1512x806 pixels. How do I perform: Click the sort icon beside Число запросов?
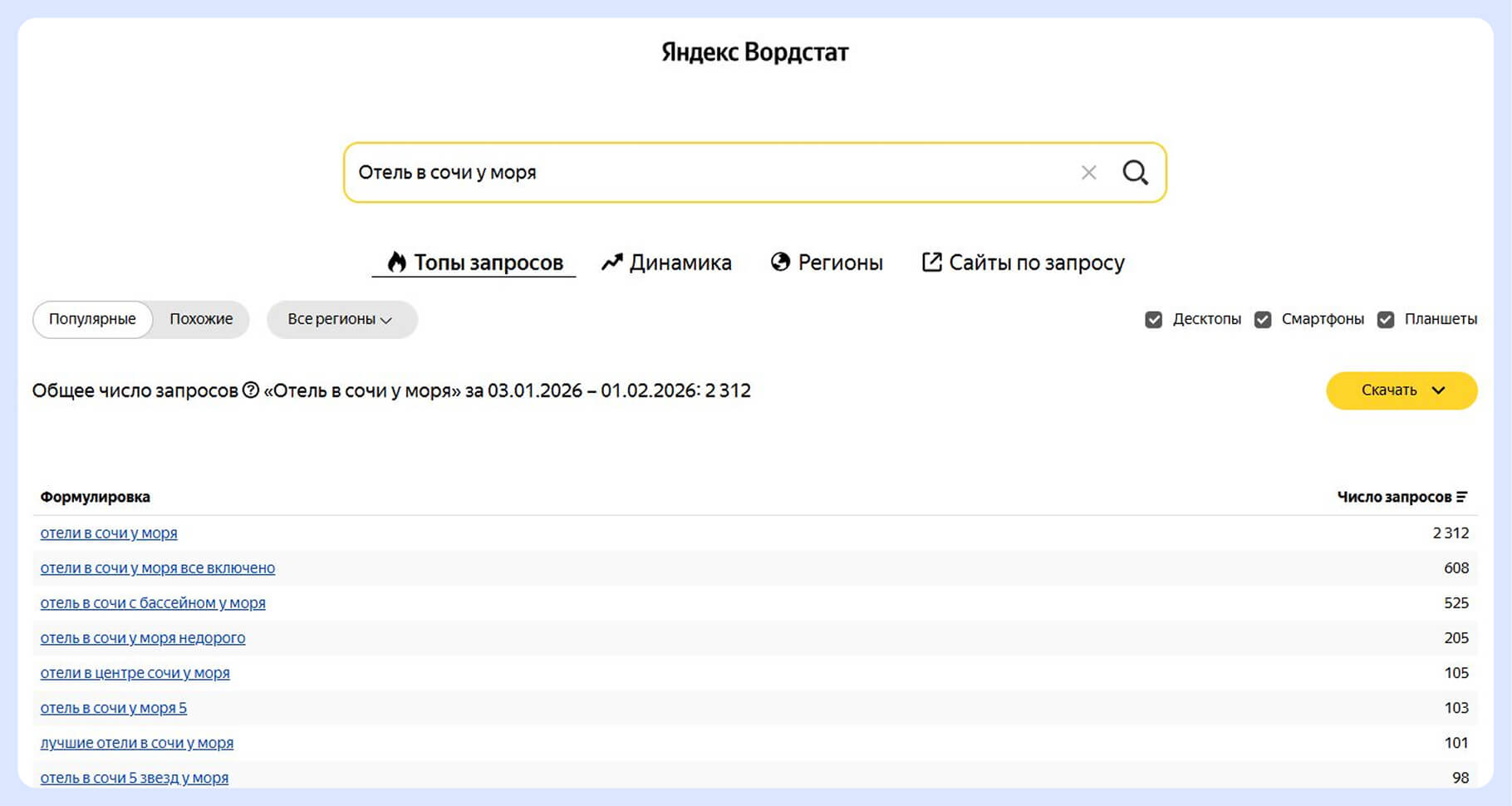tap(1462, 497)
